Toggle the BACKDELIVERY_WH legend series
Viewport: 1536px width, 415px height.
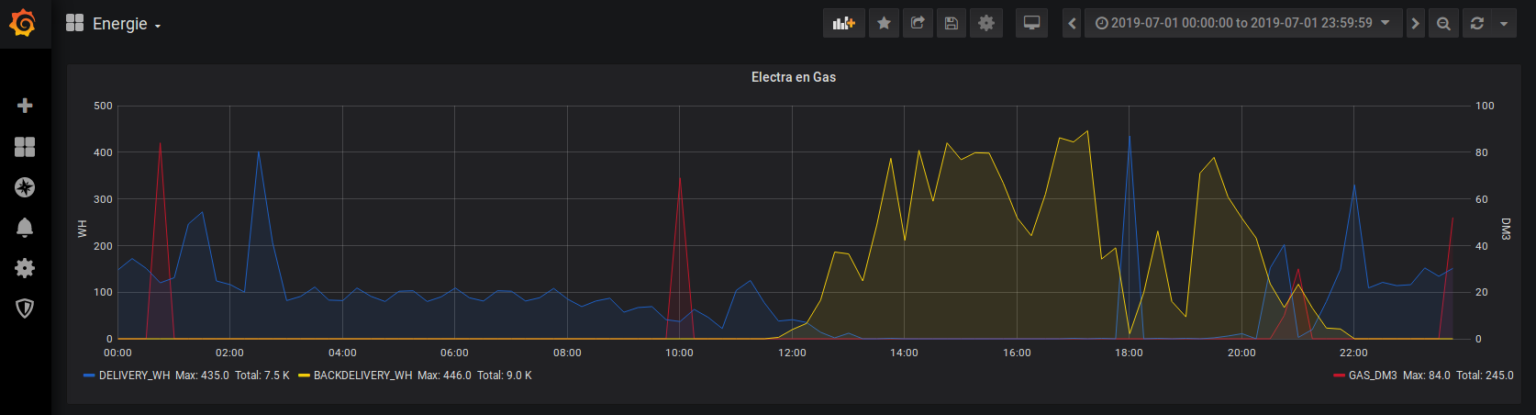point(362,375)
